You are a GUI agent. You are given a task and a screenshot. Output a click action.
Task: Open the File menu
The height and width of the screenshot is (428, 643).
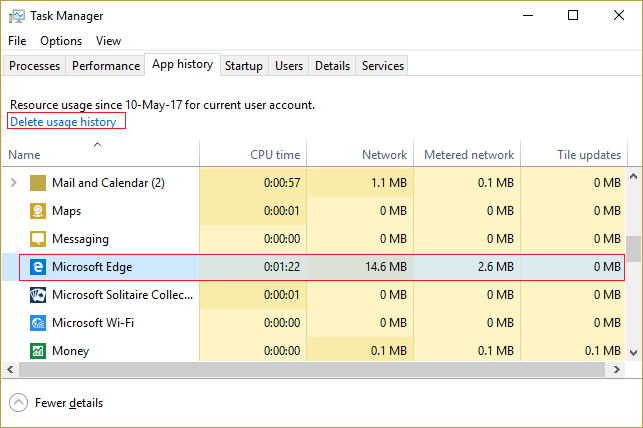(17, 41)
